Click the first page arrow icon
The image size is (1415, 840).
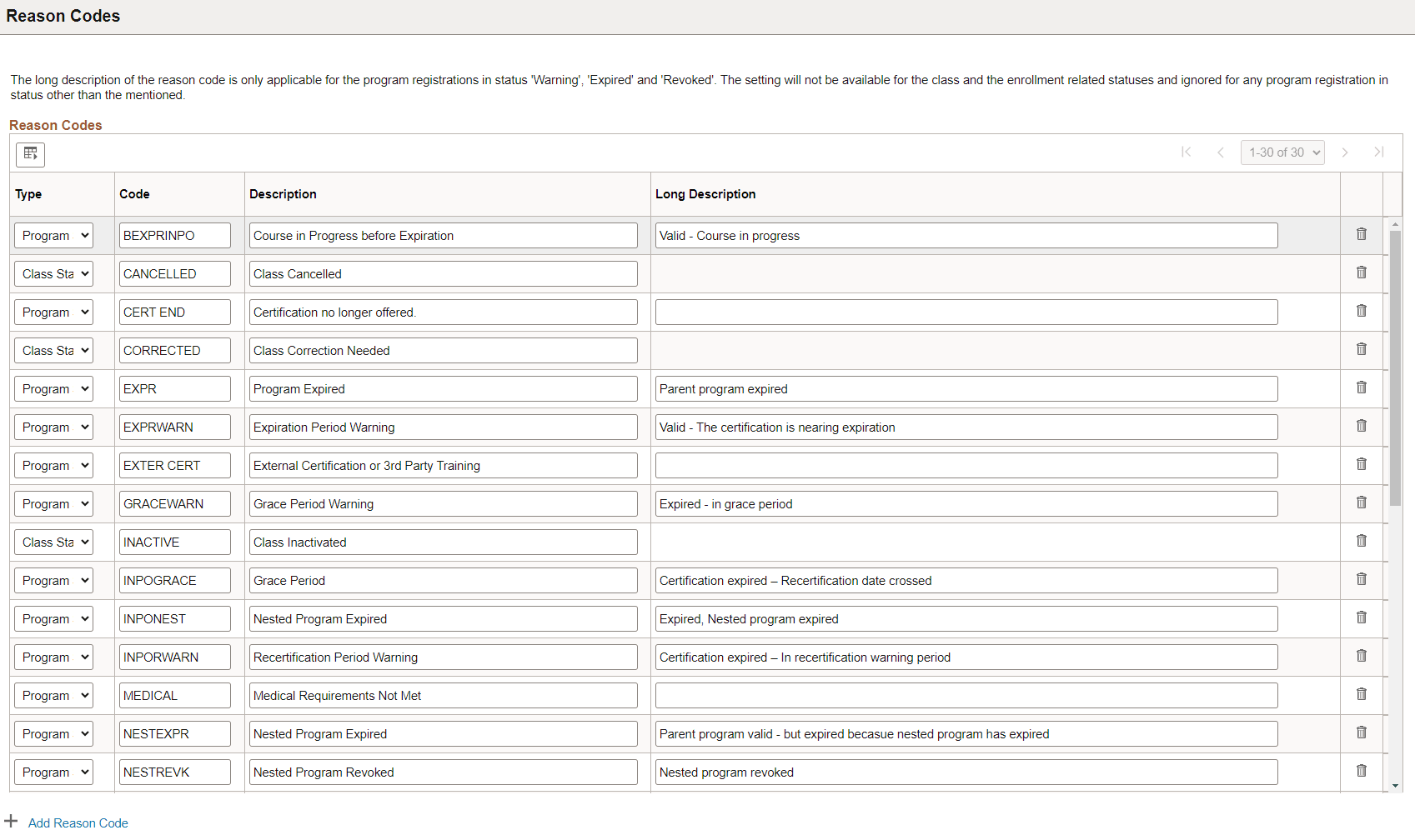tap(1186, 152)
